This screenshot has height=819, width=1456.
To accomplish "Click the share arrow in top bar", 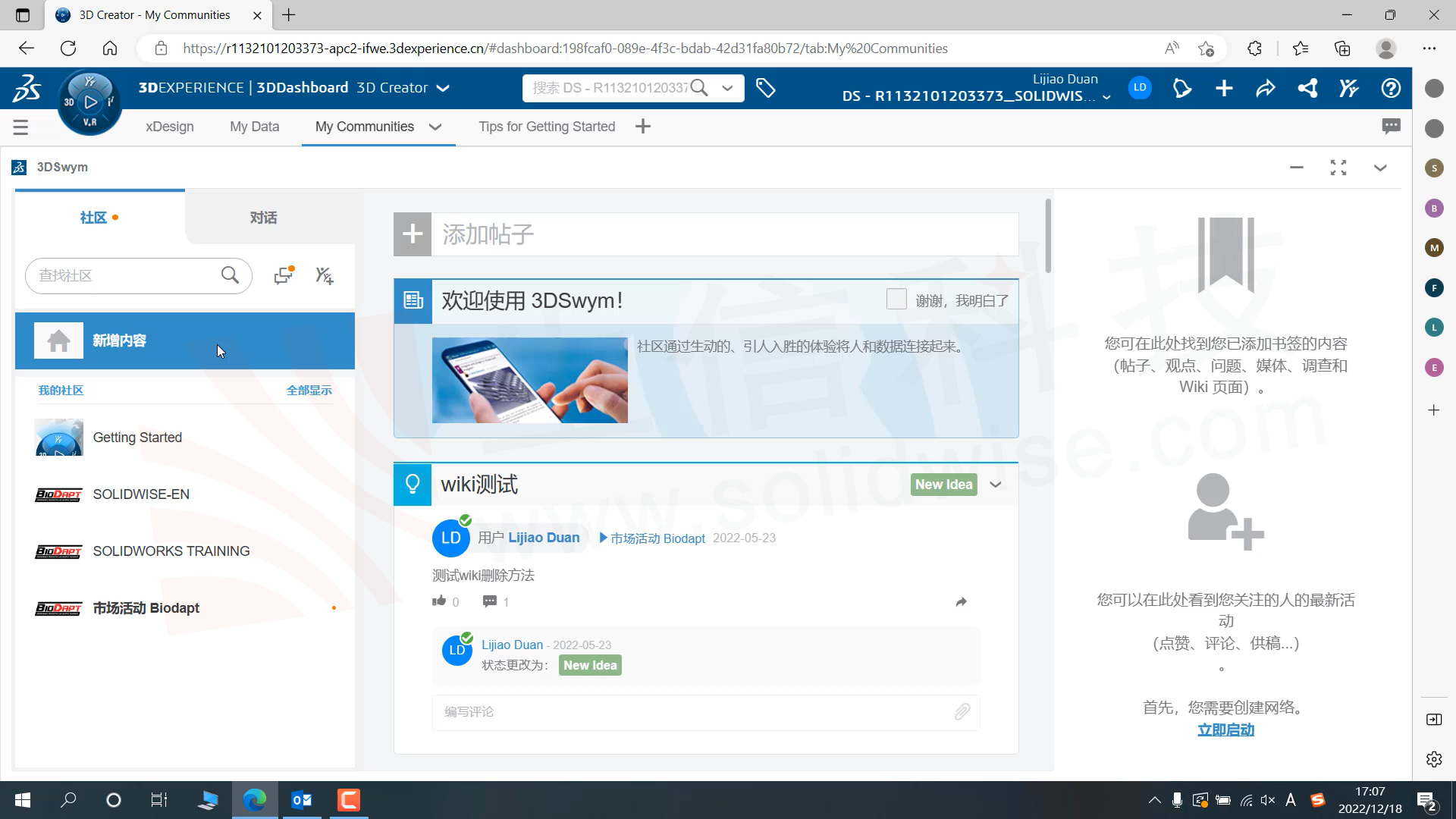I will [x=1266, y=88].
